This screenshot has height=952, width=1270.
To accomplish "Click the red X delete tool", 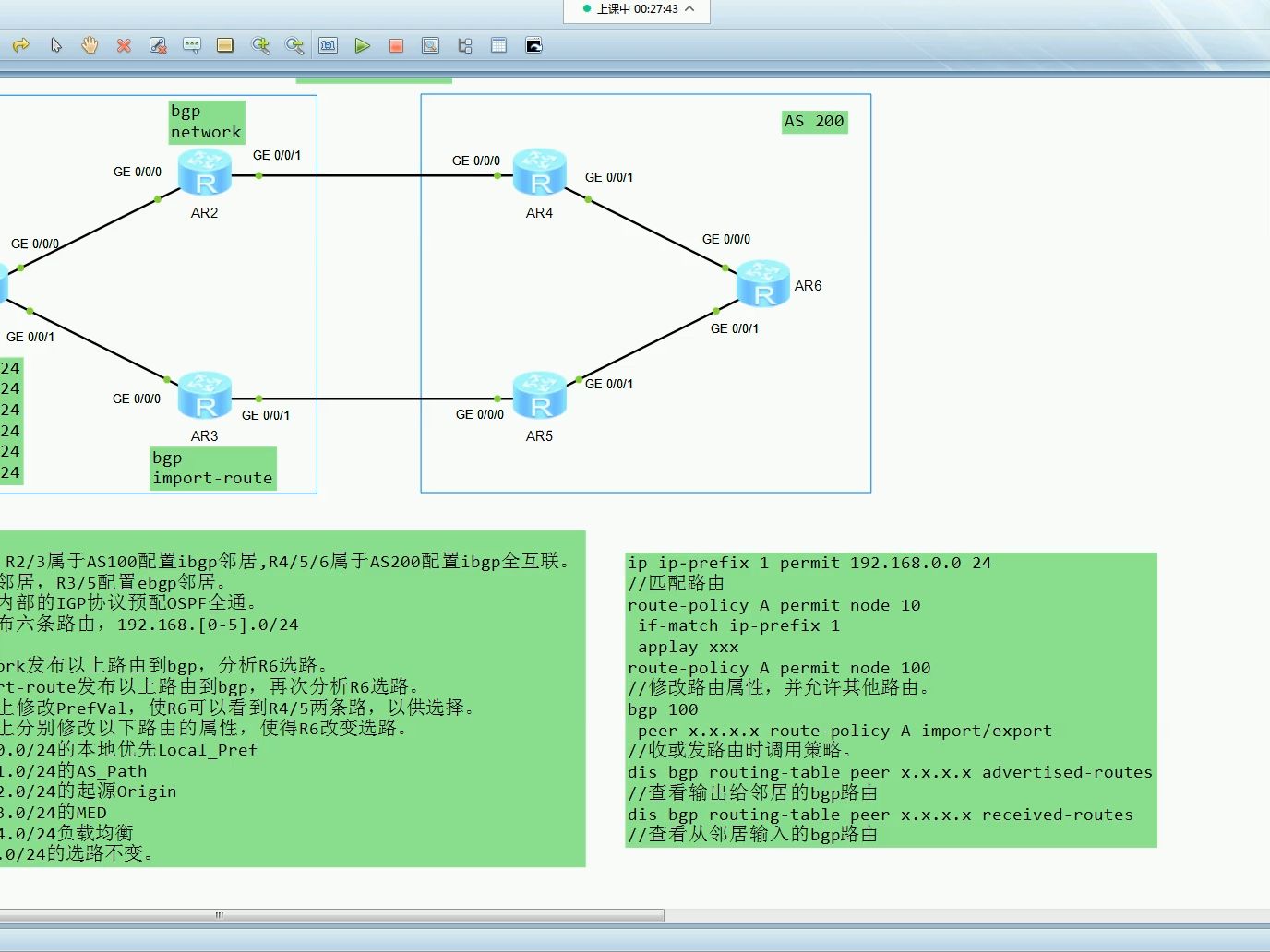I will click(124, 45).
